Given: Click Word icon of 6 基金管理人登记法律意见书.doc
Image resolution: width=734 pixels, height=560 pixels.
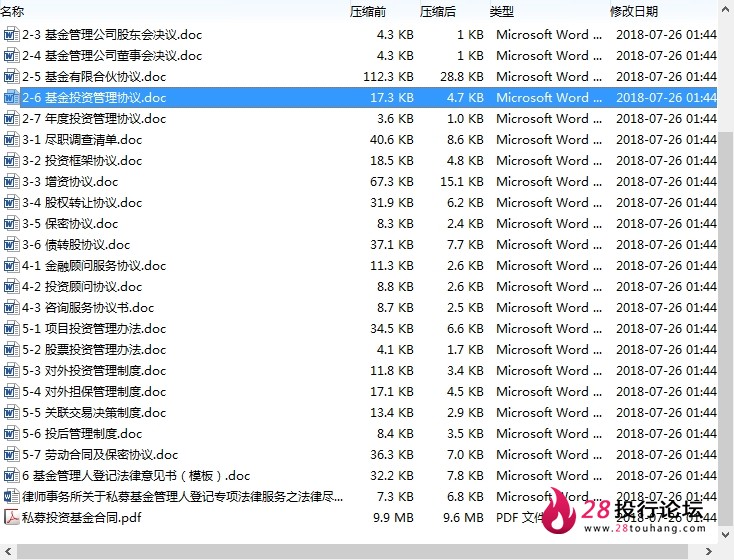Looking at the screenshot, I should coord(11,476).
